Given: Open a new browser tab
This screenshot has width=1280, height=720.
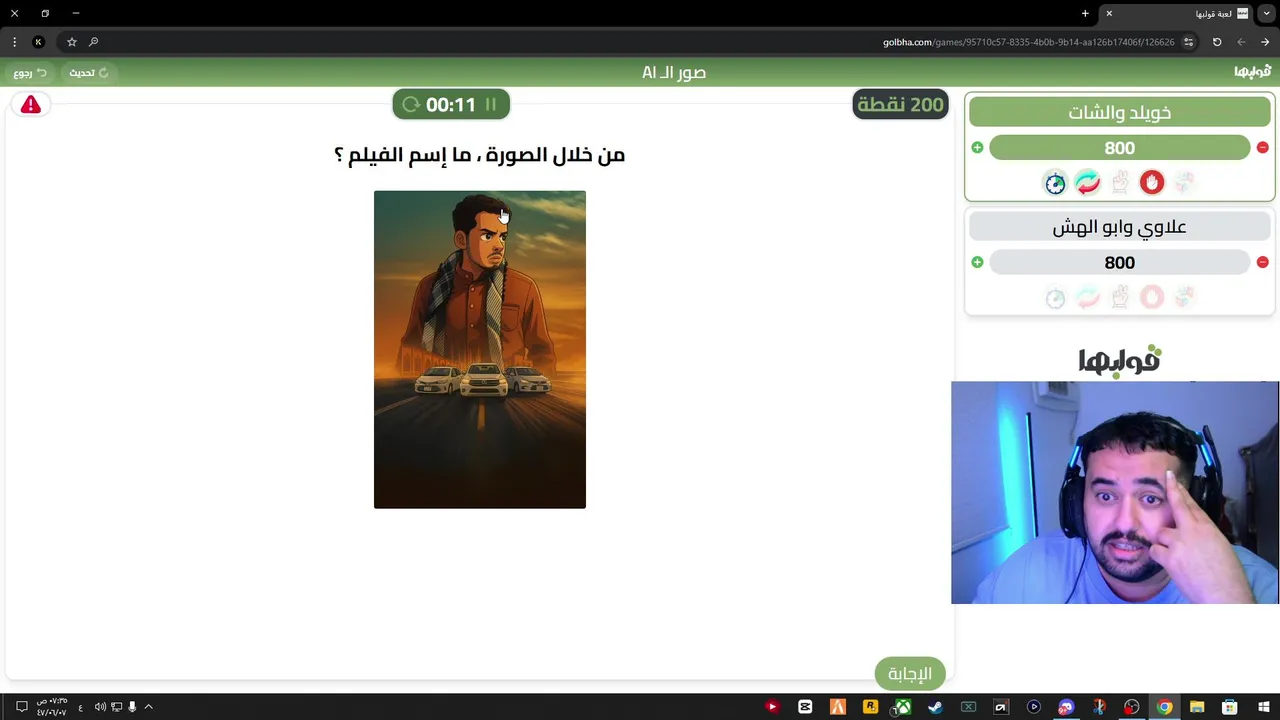Looking at the screenshot, I should pyautogui.click(x=1085, y=14).
